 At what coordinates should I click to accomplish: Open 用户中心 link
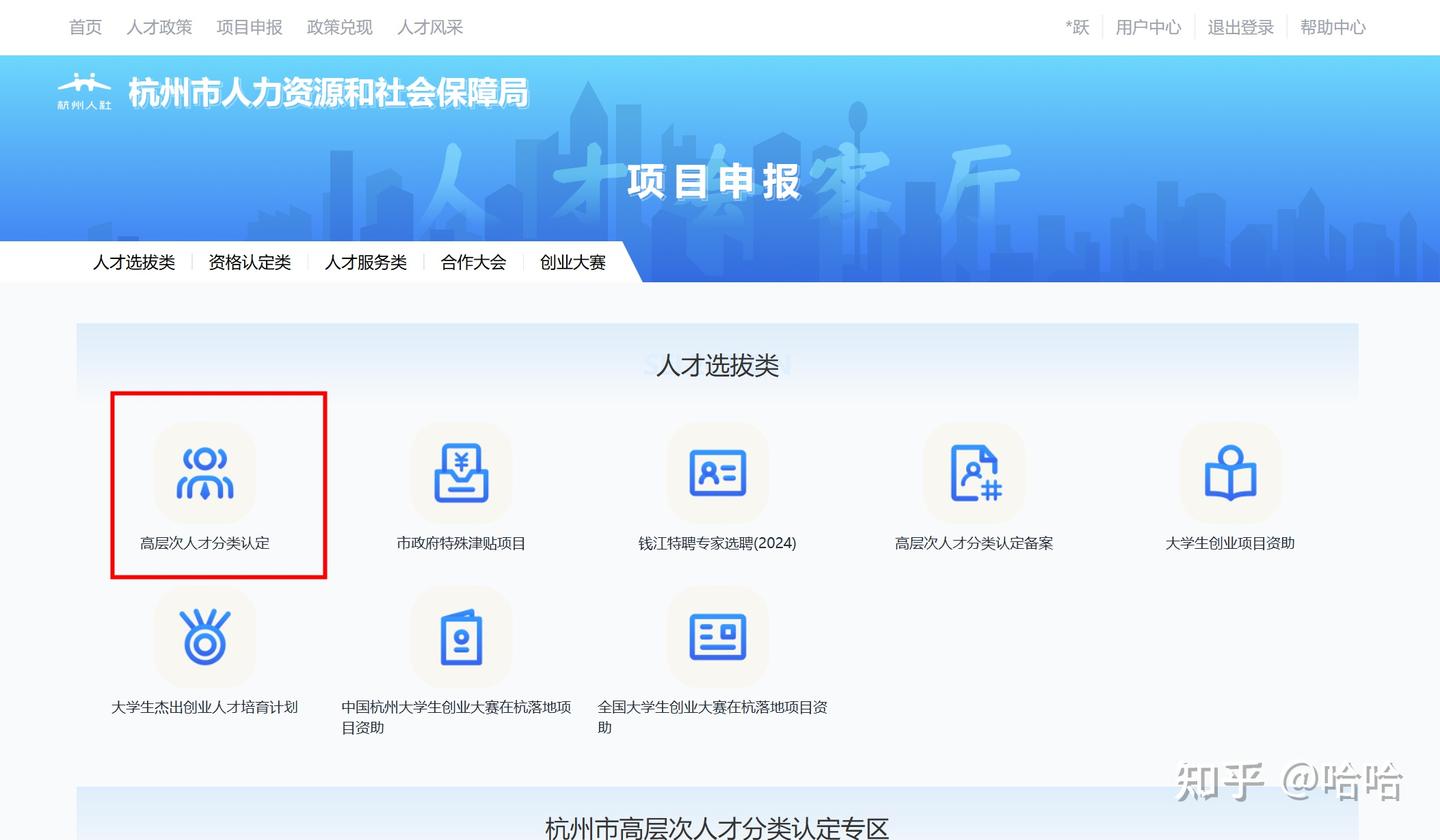tap(1148, 27)
